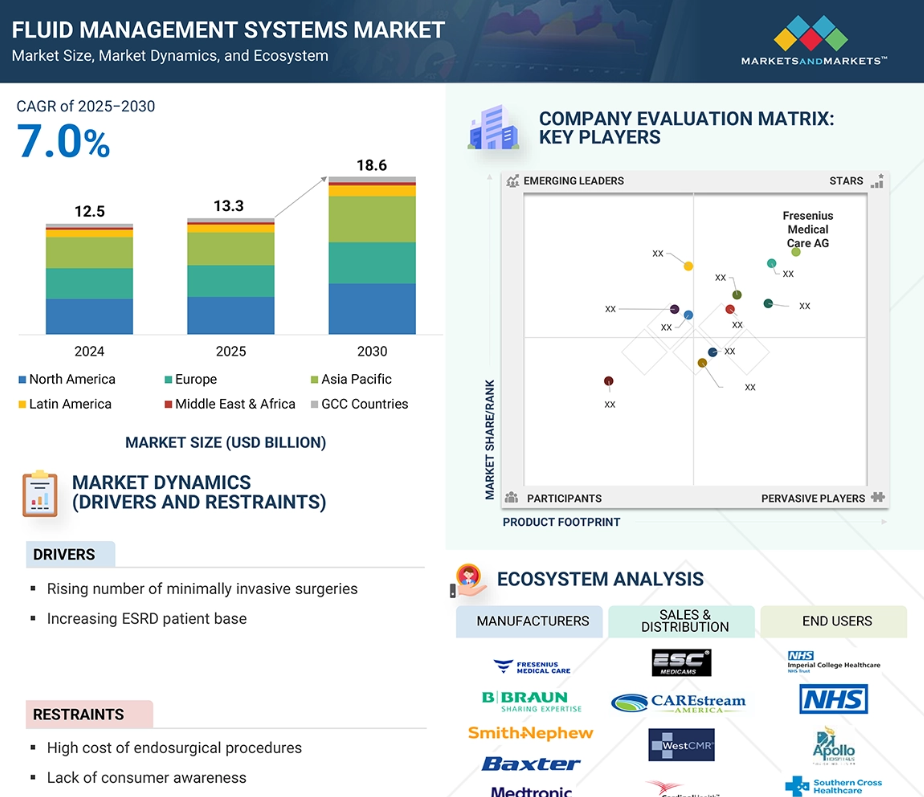This screenshot has height=797, width=924.
Task: Click the 2025 axis label
Action: tap(231, 351)
